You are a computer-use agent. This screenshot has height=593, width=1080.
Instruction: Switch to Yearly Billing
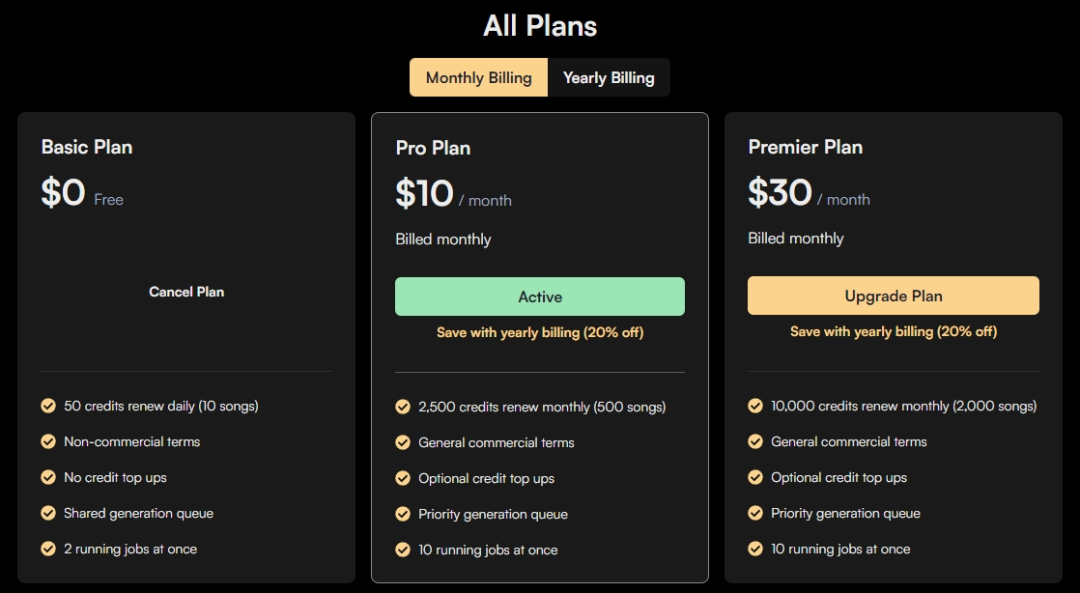608,78
